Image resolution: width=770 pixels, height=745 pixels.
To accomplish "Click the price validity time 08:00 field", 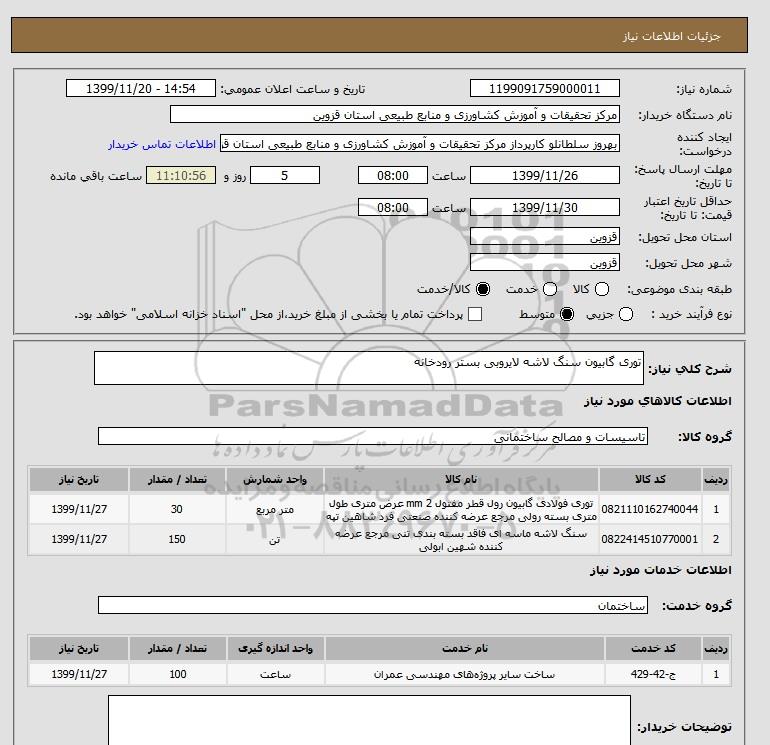I will [393, 208].
